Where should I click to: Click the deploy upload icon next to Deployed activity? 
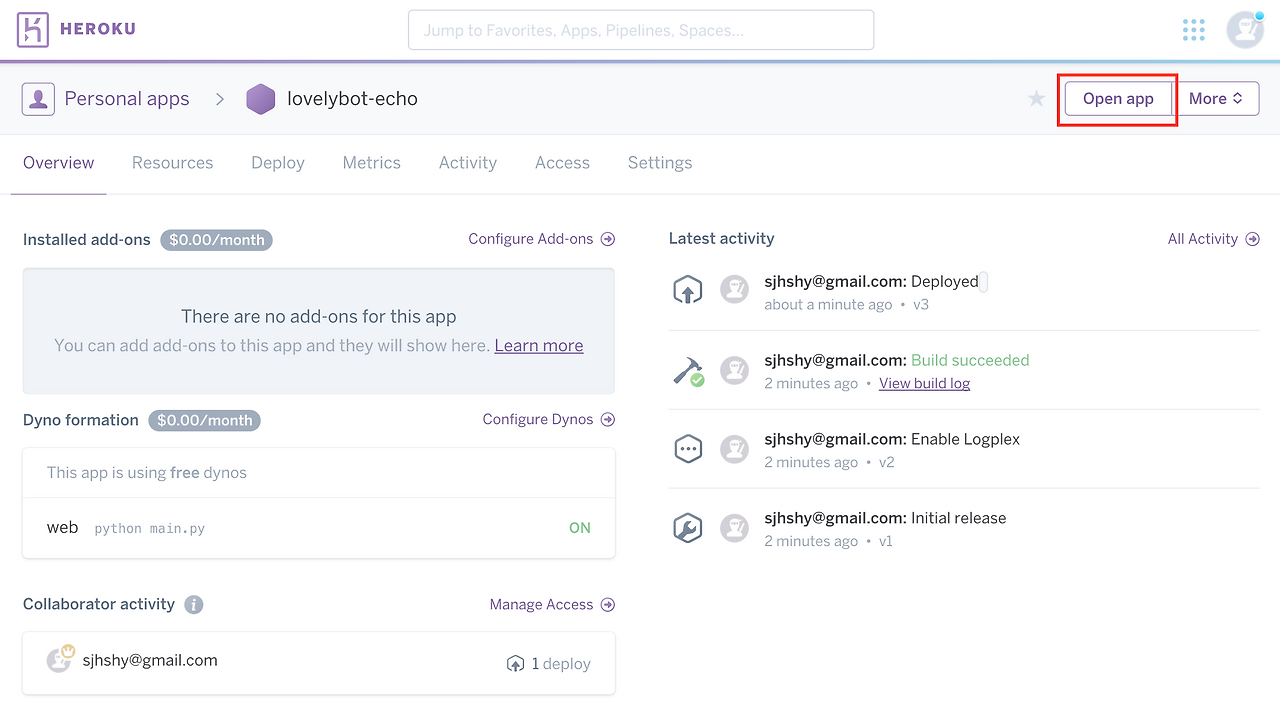(688, 288)
